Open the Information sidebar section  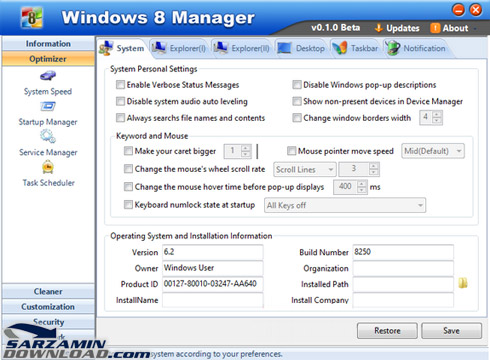tap(48, 44)
